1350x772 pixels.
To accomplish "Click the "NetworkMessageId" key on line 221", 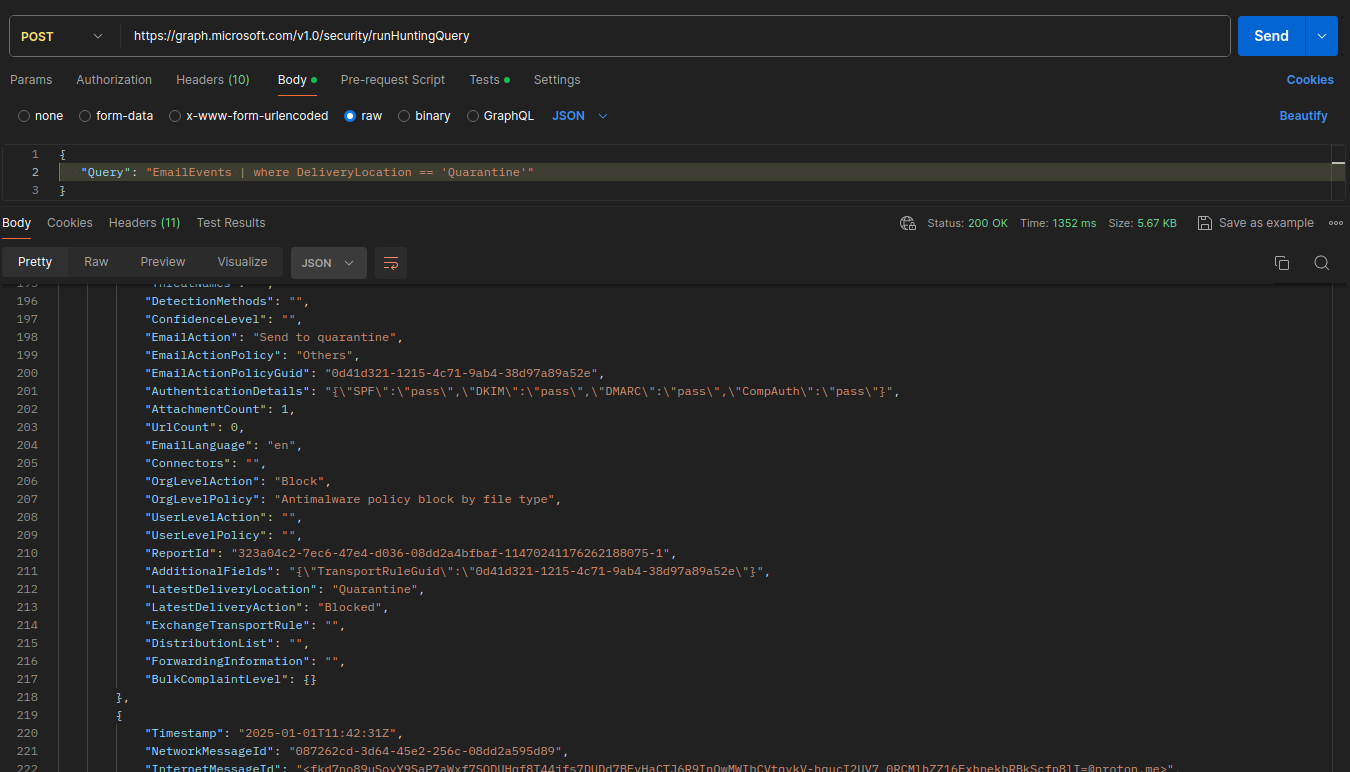I will tap(210, 751).
